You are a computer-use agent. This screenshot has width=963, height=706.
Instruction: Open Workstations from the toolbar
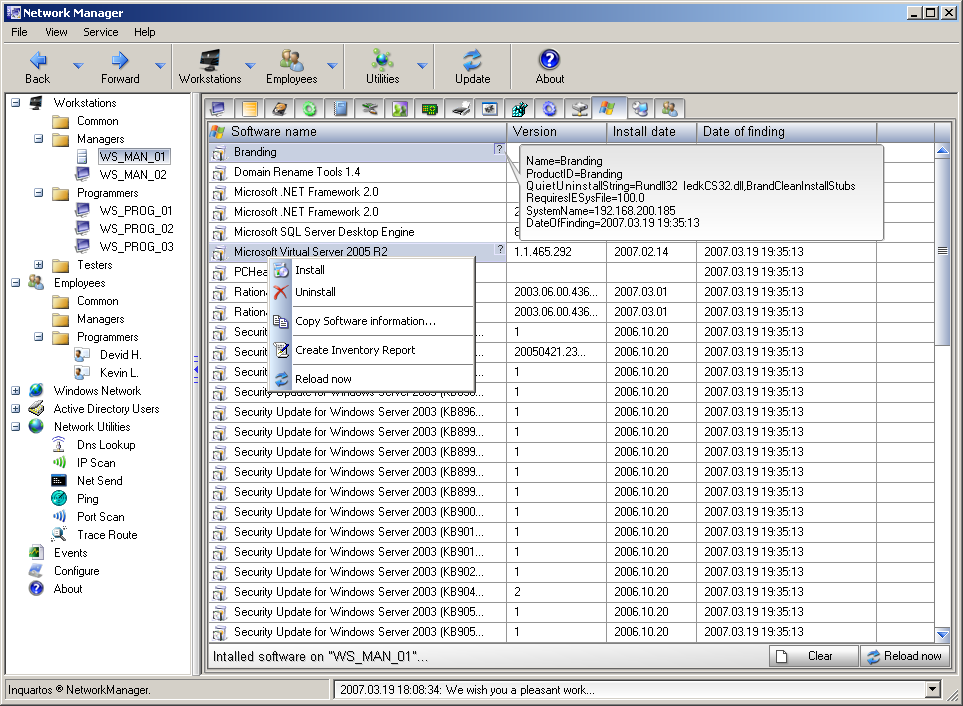210,66
